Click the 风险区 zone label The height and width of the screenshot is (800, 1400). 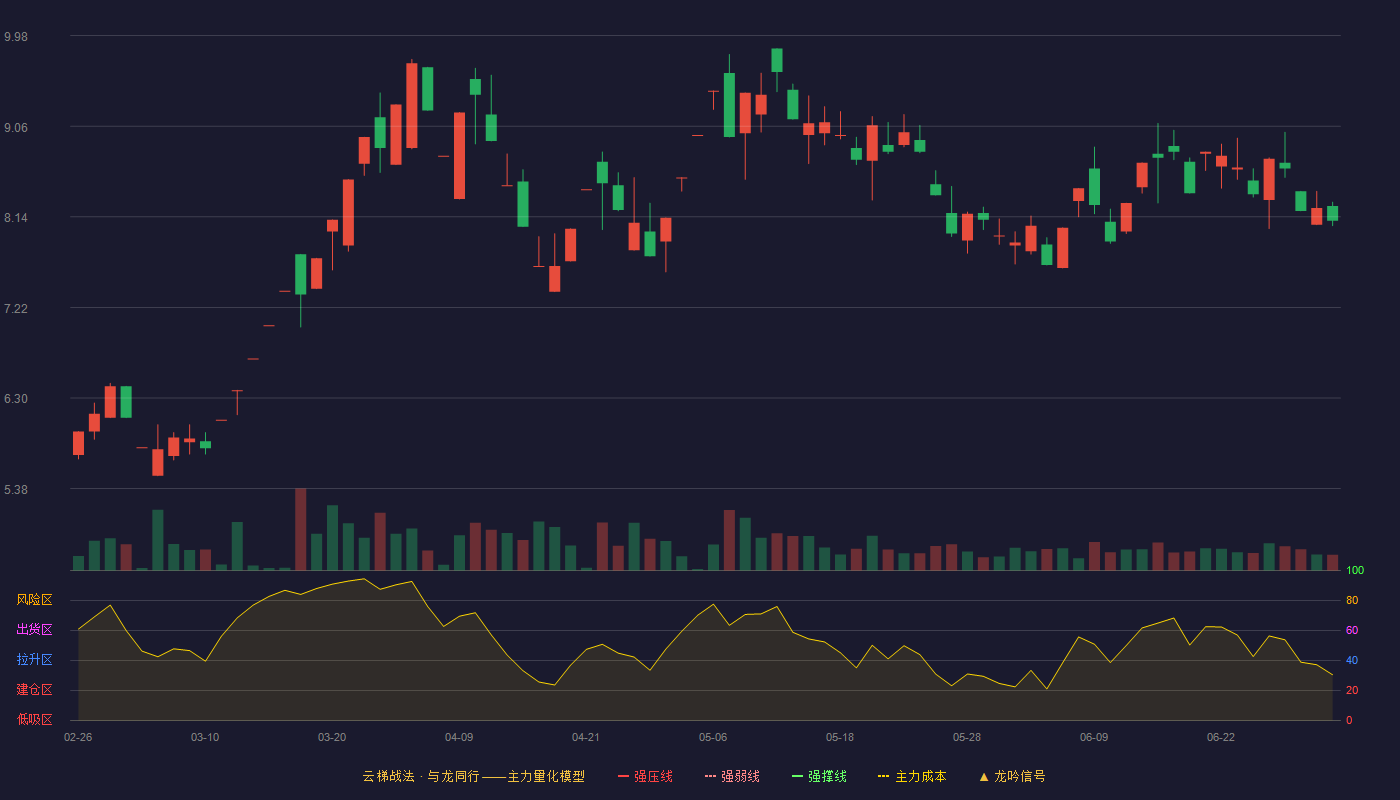(35, 600)
